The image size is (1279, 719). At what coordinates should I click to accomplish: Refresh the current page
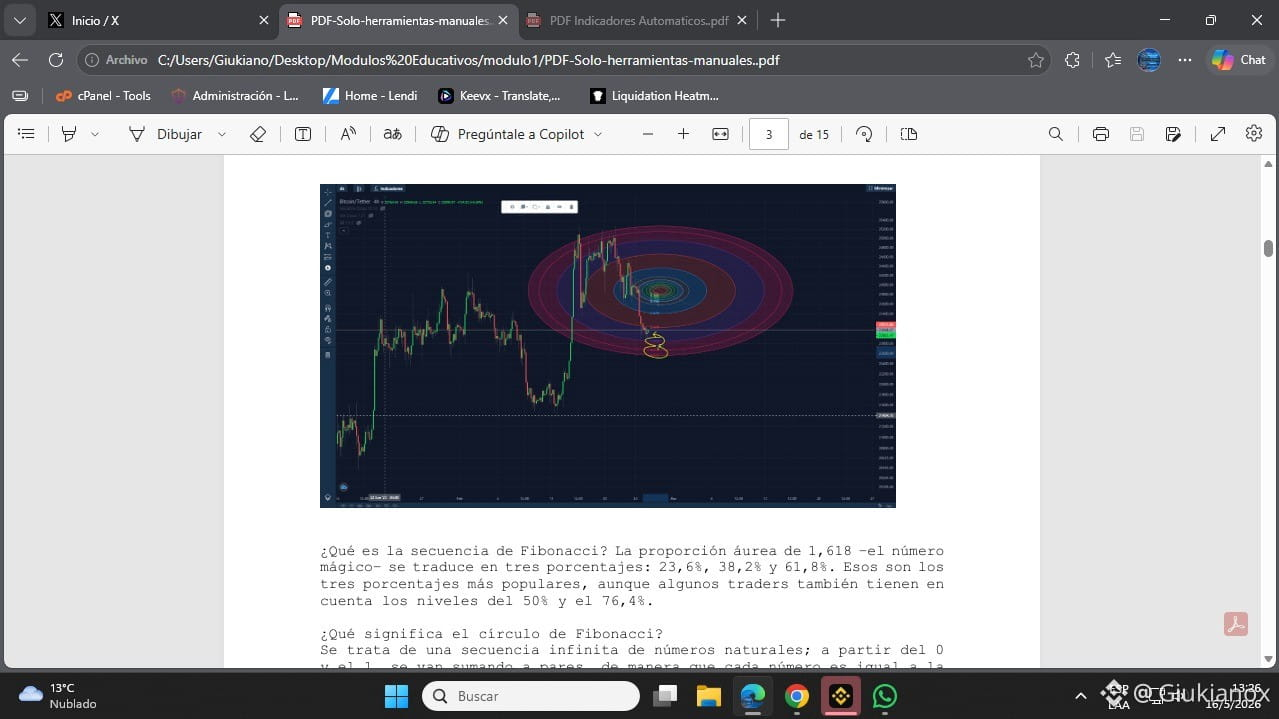pyautogui.click(x=56, y=60)
